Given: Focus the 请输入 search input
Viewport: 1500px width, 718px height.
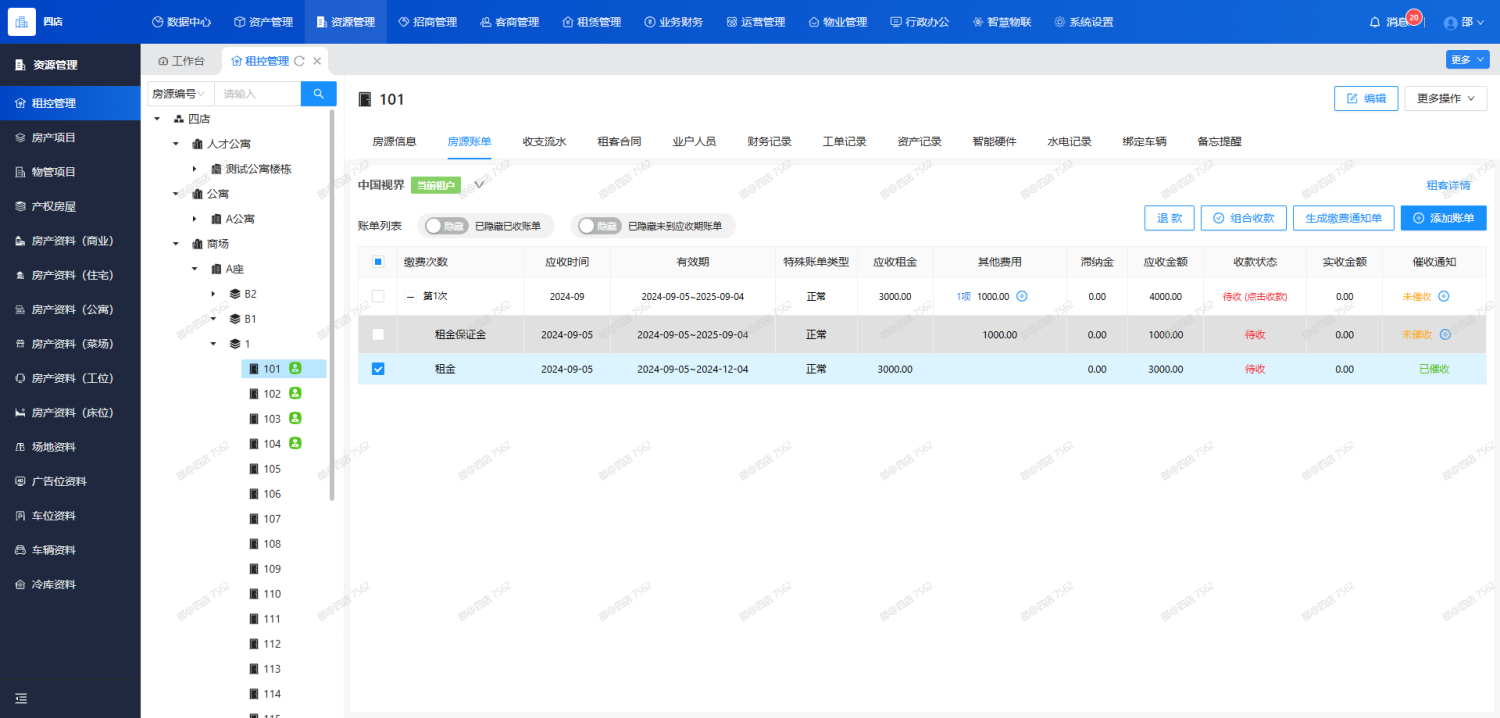Looking at the screenshot, I should click(258, 94).
